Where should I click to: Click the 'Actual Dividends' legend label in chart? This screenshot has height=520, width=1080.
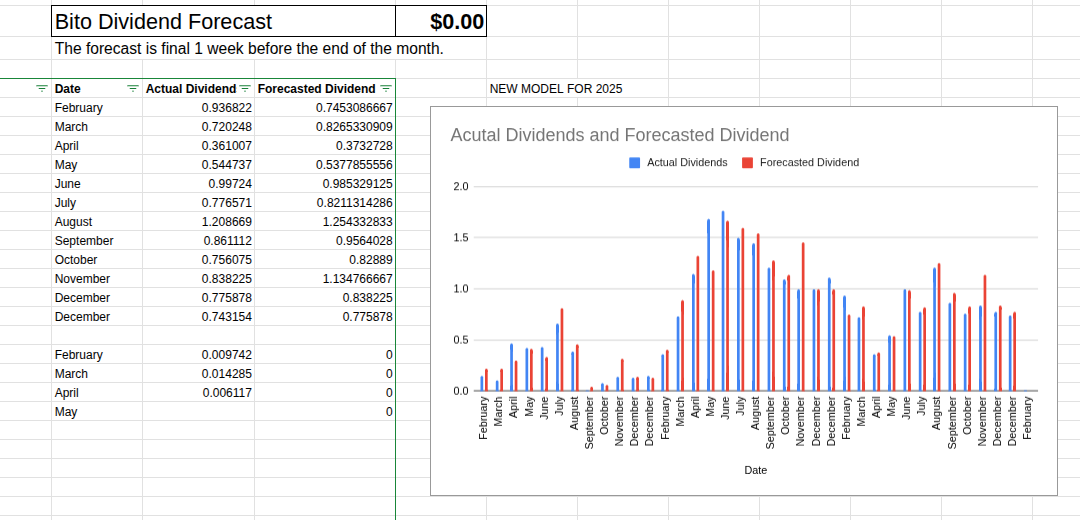point(687,163)
